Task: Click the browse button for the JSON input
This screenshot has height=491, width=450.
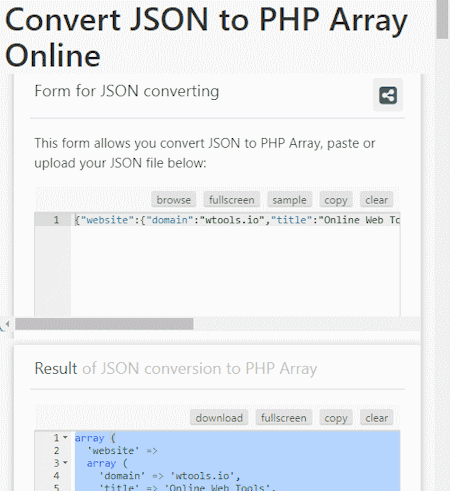Action: [x=174, y=200]
